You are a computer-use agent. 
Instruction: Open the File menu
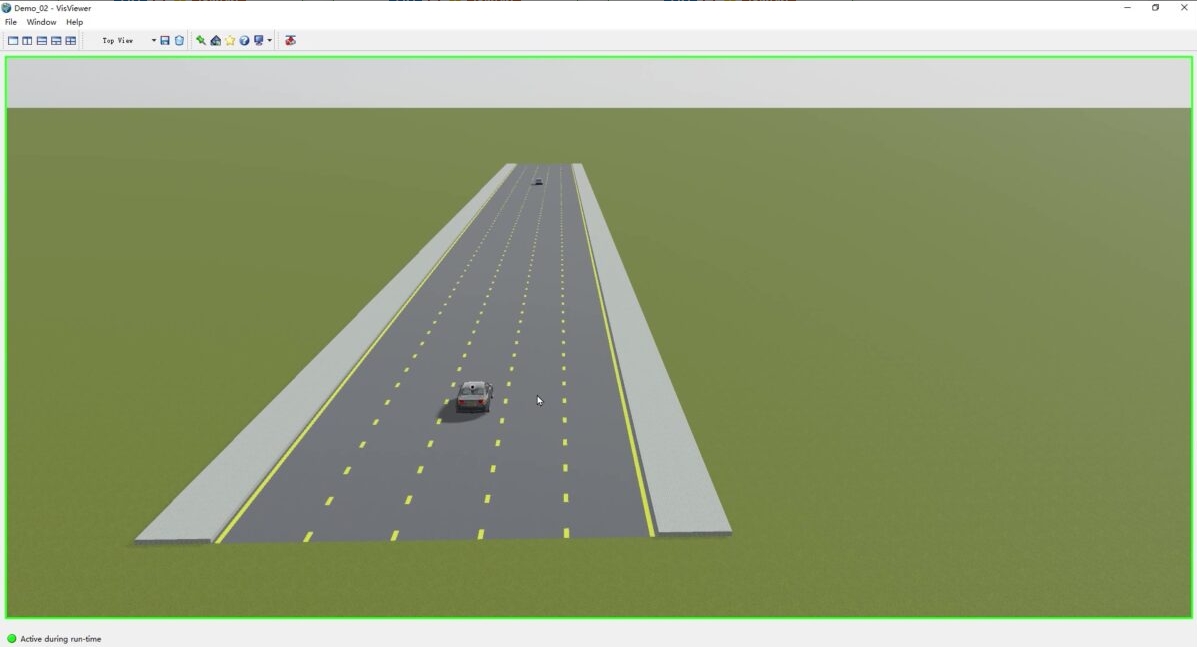11,22
